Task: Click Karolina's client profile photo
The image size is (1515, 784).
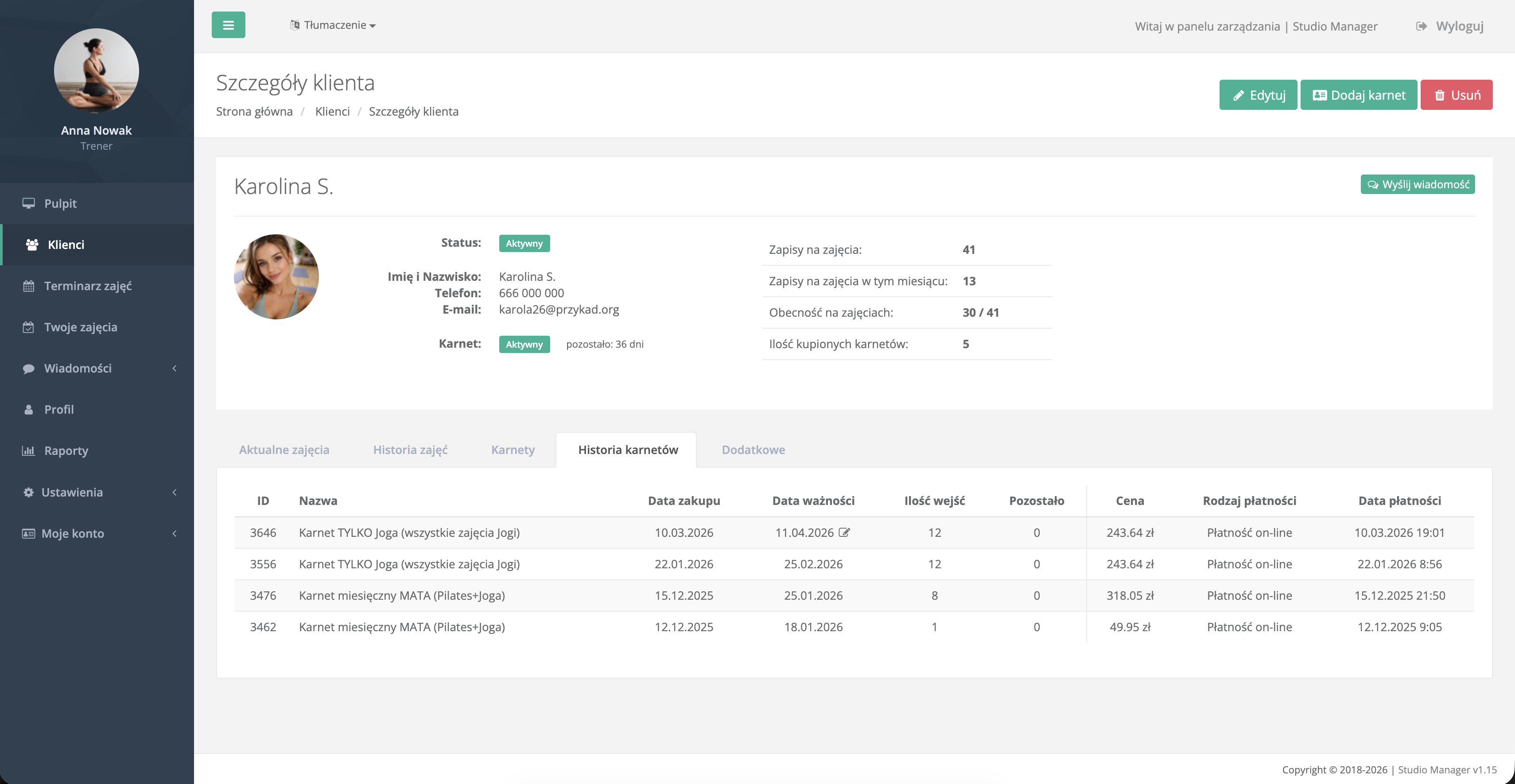Action: click(276, 276)
